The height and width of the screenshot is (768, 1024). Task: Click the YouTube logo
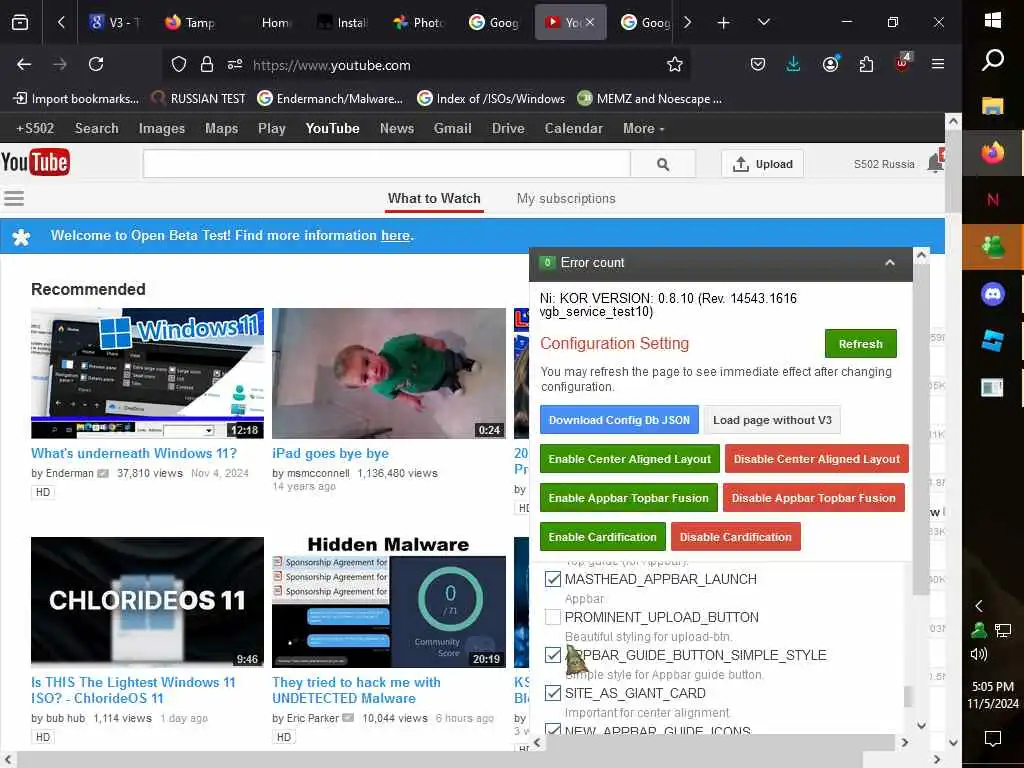pyautogui.click(x=35, y=163)
